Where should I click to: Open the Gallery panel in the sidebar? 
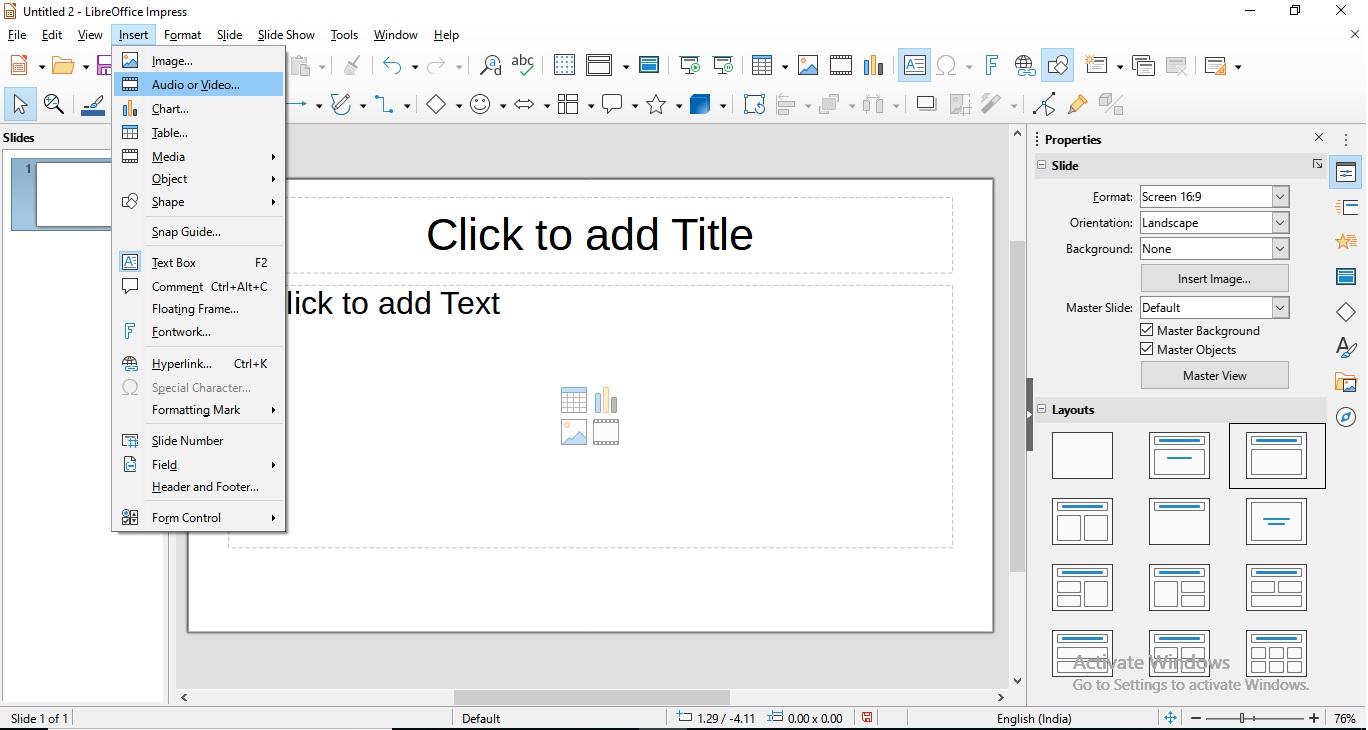pyautogui.click(x=1346, y=383)
